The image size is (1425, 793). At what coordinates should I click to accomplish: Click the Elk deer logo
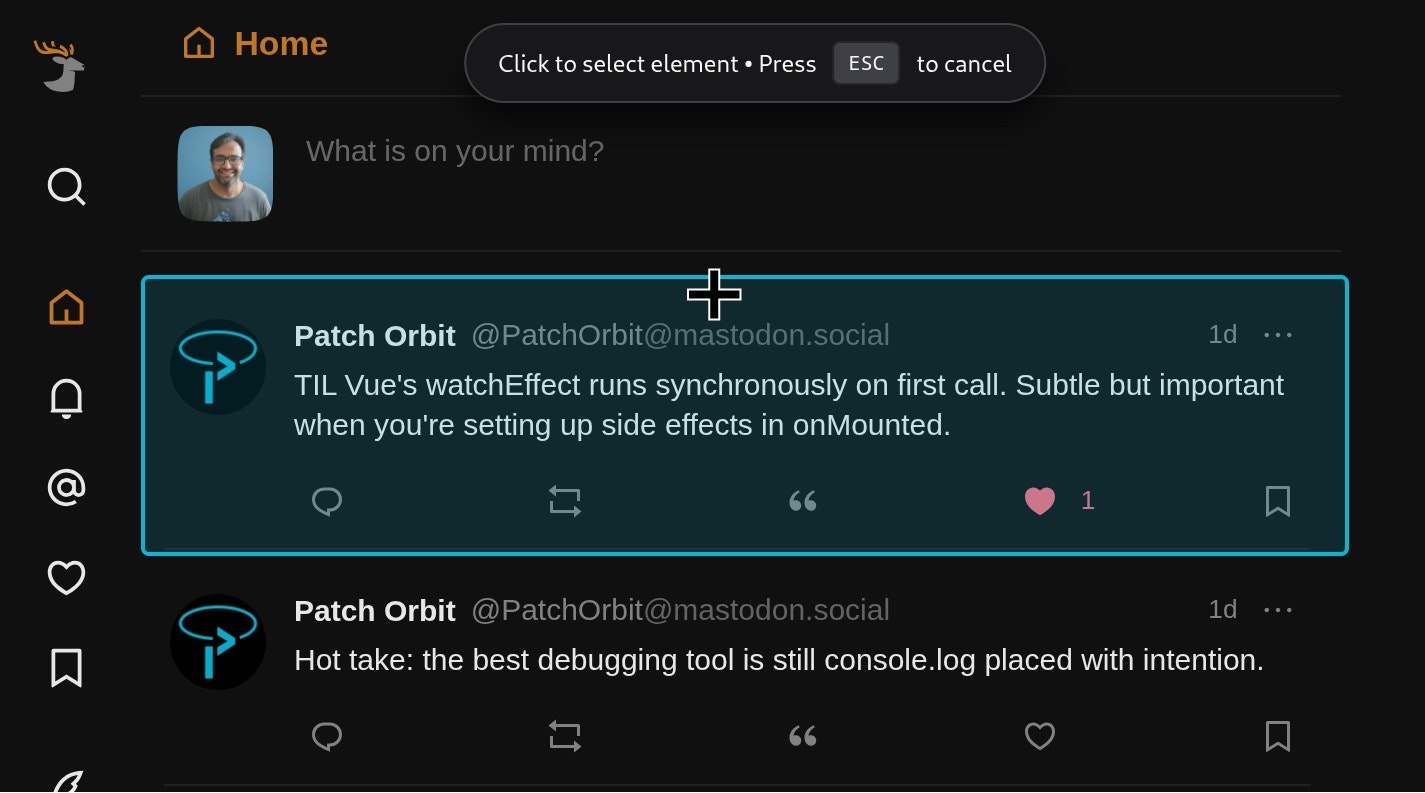click(62, 65)
